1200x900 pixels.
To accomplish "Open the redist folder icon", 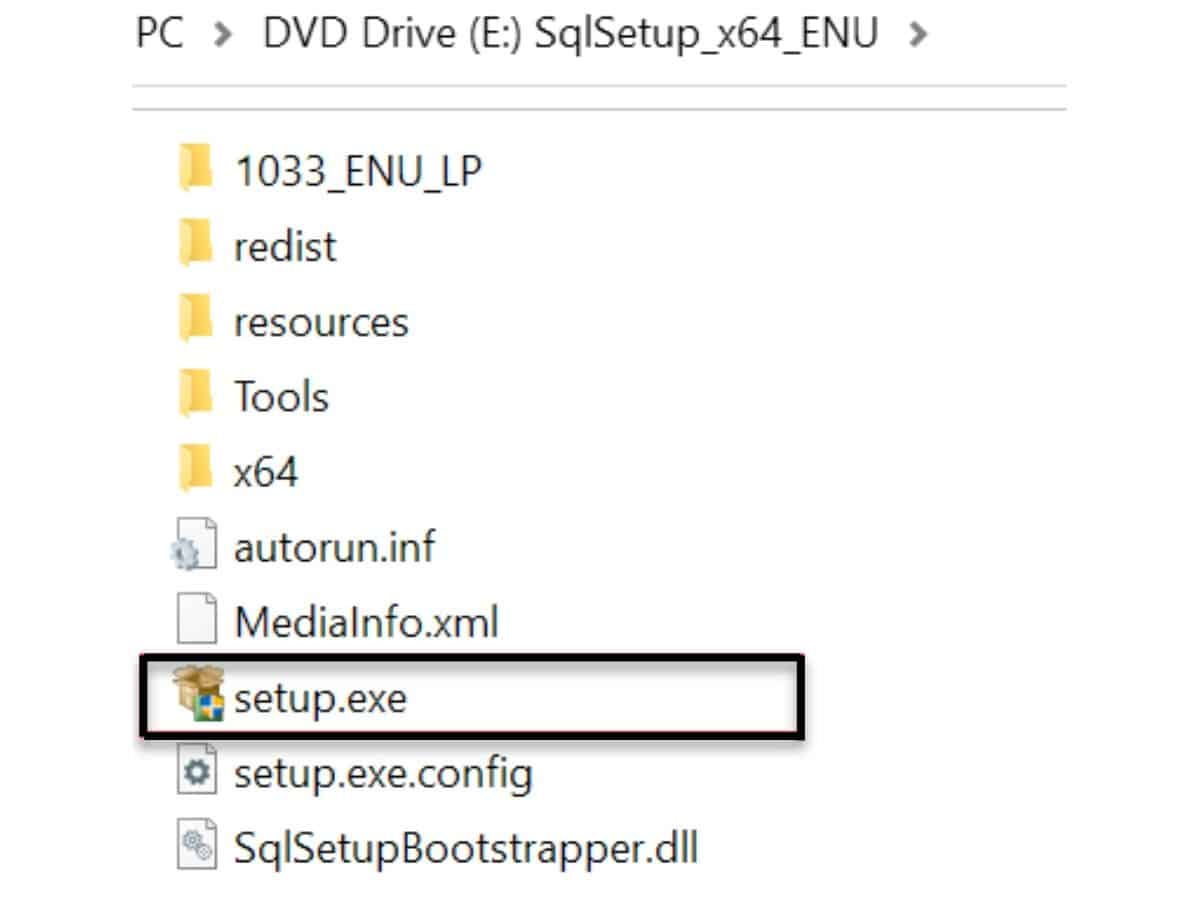I will click(196, 243).
